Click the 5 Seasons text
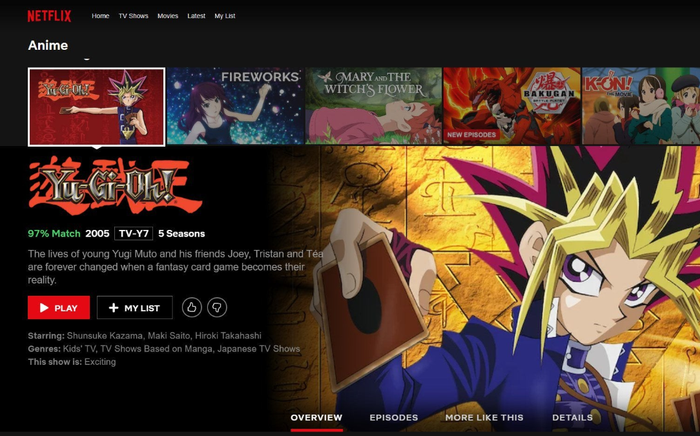Viewport: 700px width, 436px height. (181, 233)
